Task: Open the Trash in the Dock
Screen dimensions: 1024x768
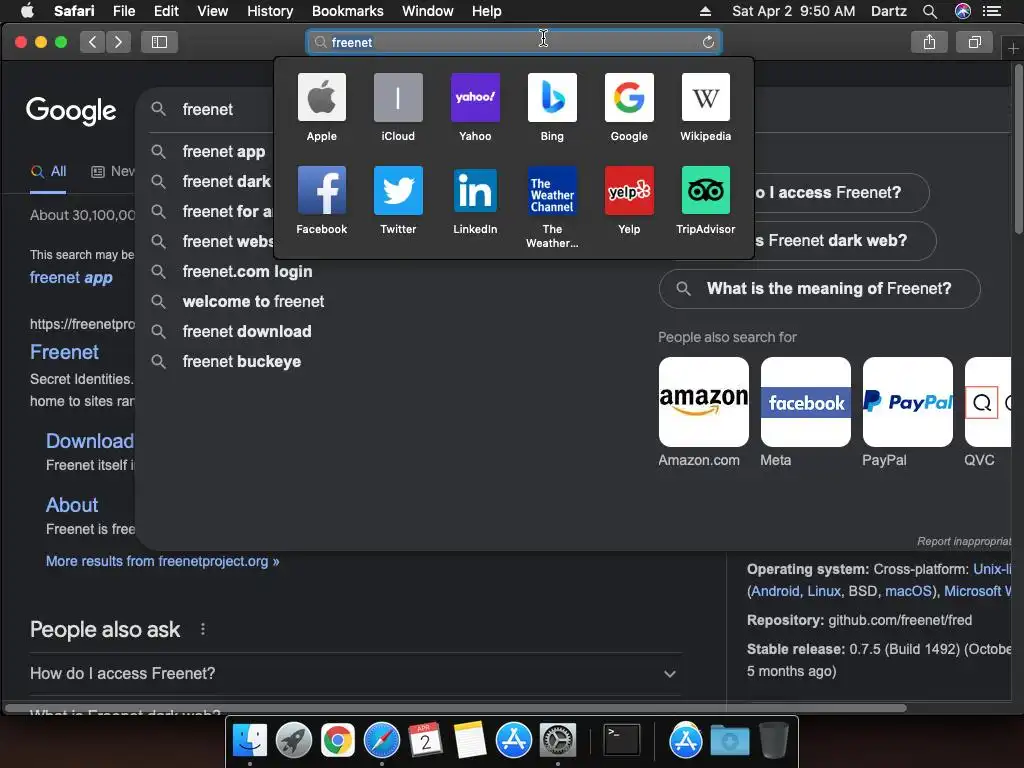Action: (774, 741)
